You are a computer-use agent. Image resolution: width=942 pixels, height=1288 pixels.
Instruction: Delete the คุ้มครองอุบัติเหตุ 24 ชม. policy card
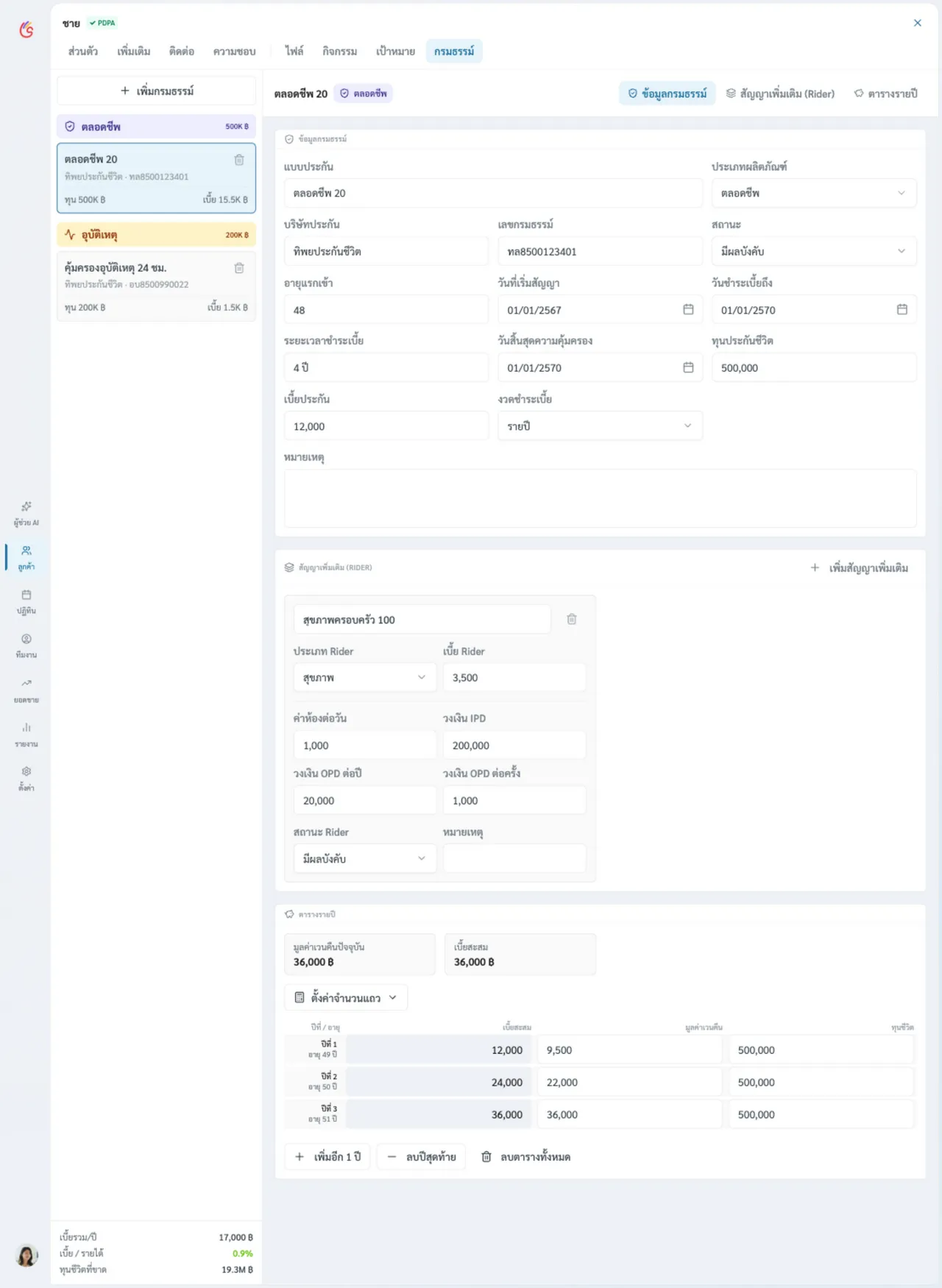click(239, 268)
